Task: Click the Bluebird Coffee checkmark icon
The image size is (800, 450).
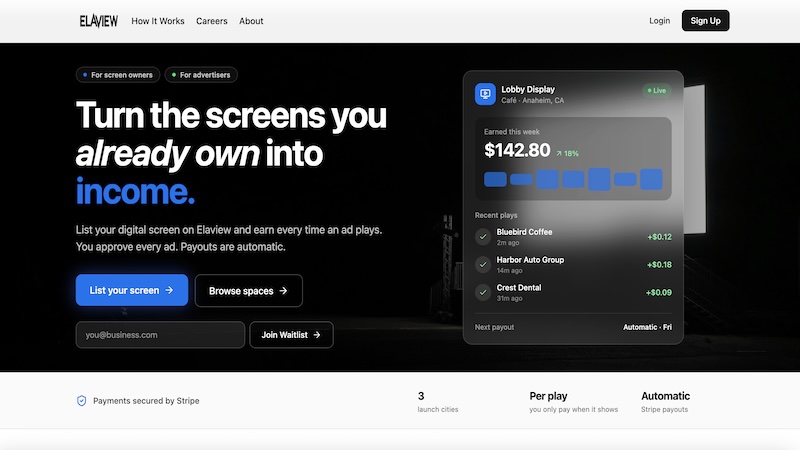Action: coord(483,237)
